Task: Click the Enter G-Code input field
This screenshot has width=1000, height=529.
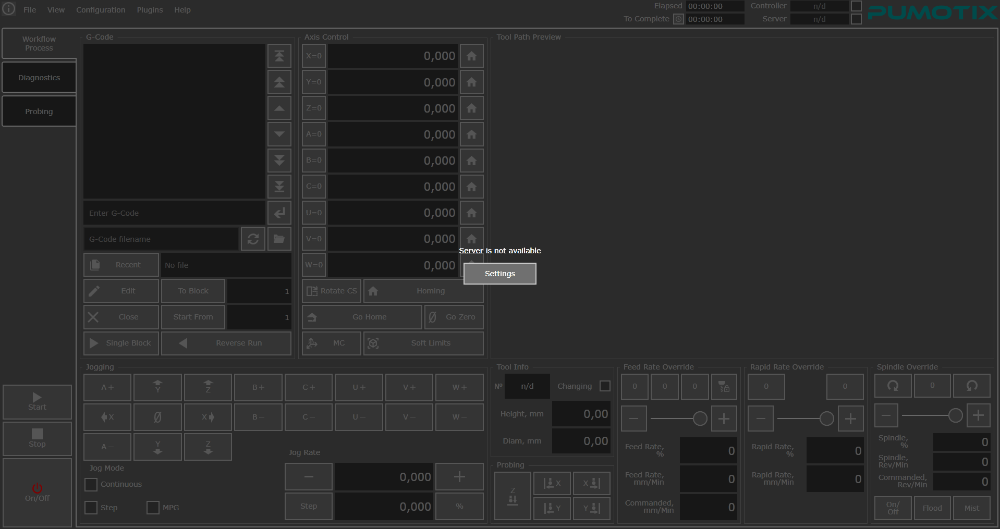Action: (x=174, y=213)
